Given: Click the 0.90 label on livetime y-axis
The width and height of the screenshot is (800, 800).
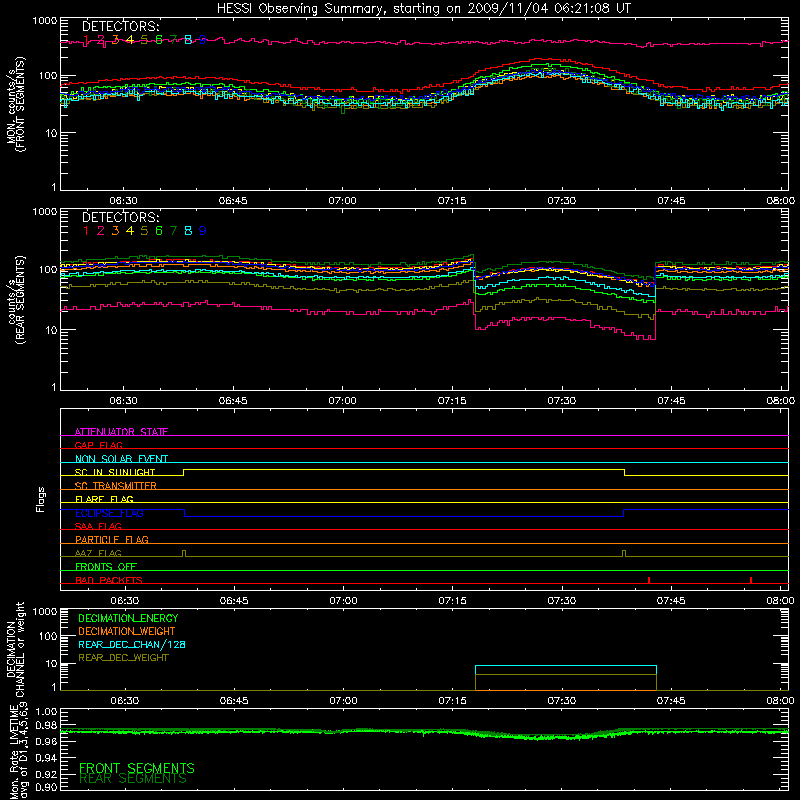Looking at the screenshot, I should (46, 787).
